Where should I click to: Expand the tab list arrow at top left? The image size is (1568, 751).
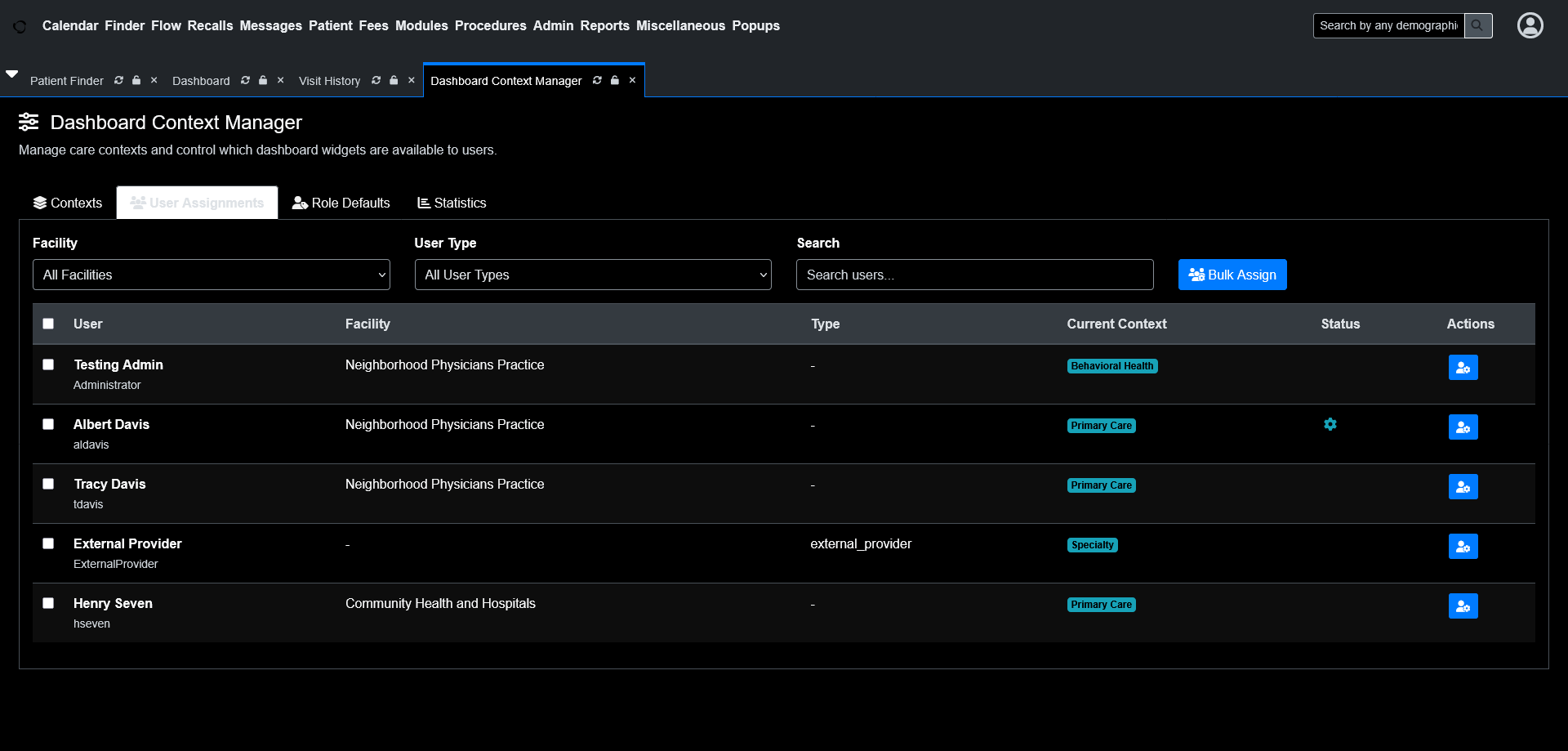[x=12, y=74]
